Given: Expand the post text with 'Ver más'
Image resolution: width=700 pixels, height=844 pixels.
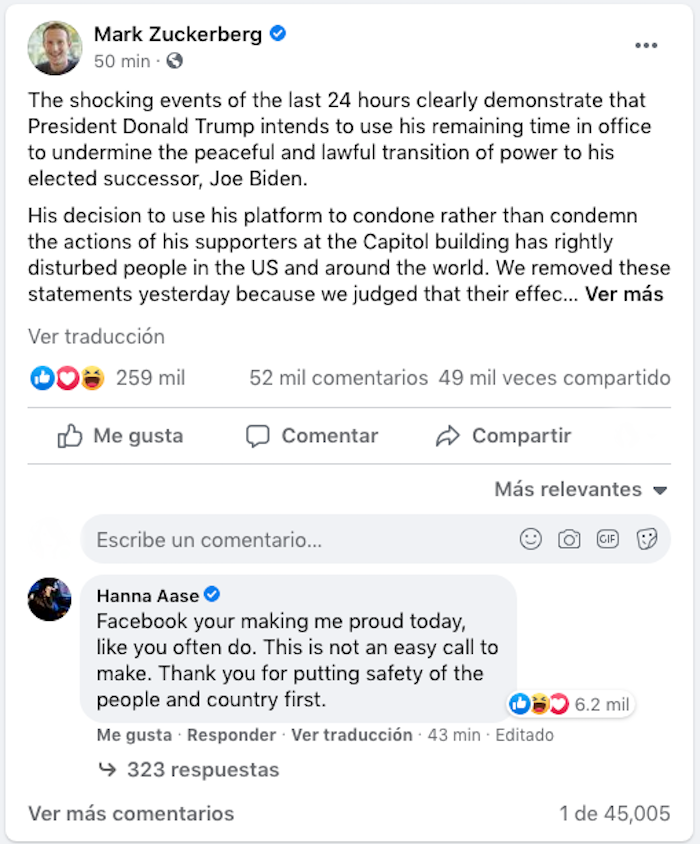Looking at the screenshot, I should [624, 295].
